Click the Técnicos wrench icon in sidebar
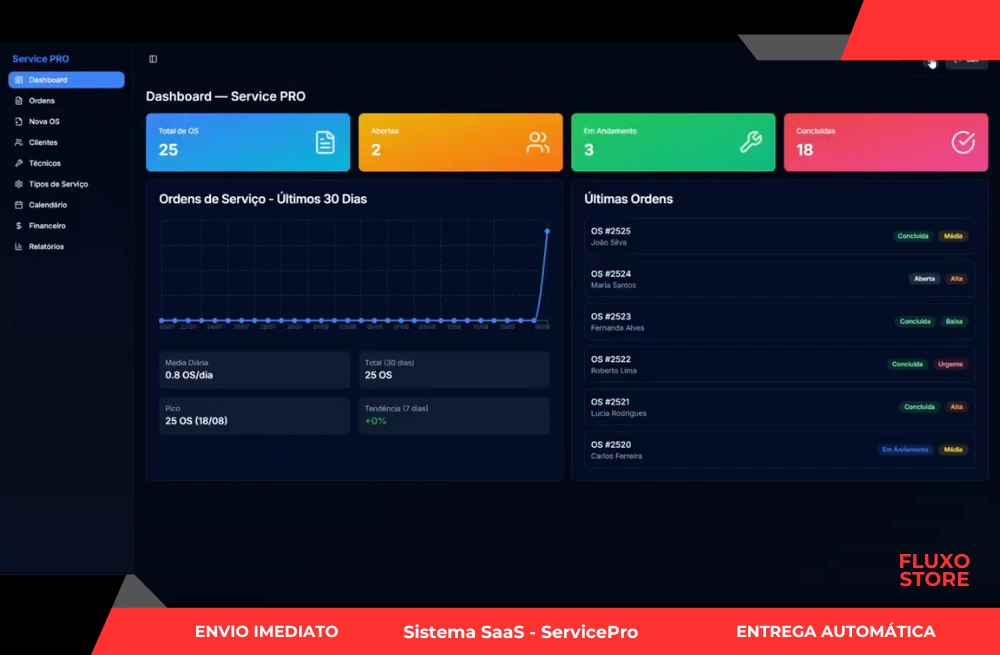Image resolution: width=1000 pixels, height=655 pixels. point(19,163)
